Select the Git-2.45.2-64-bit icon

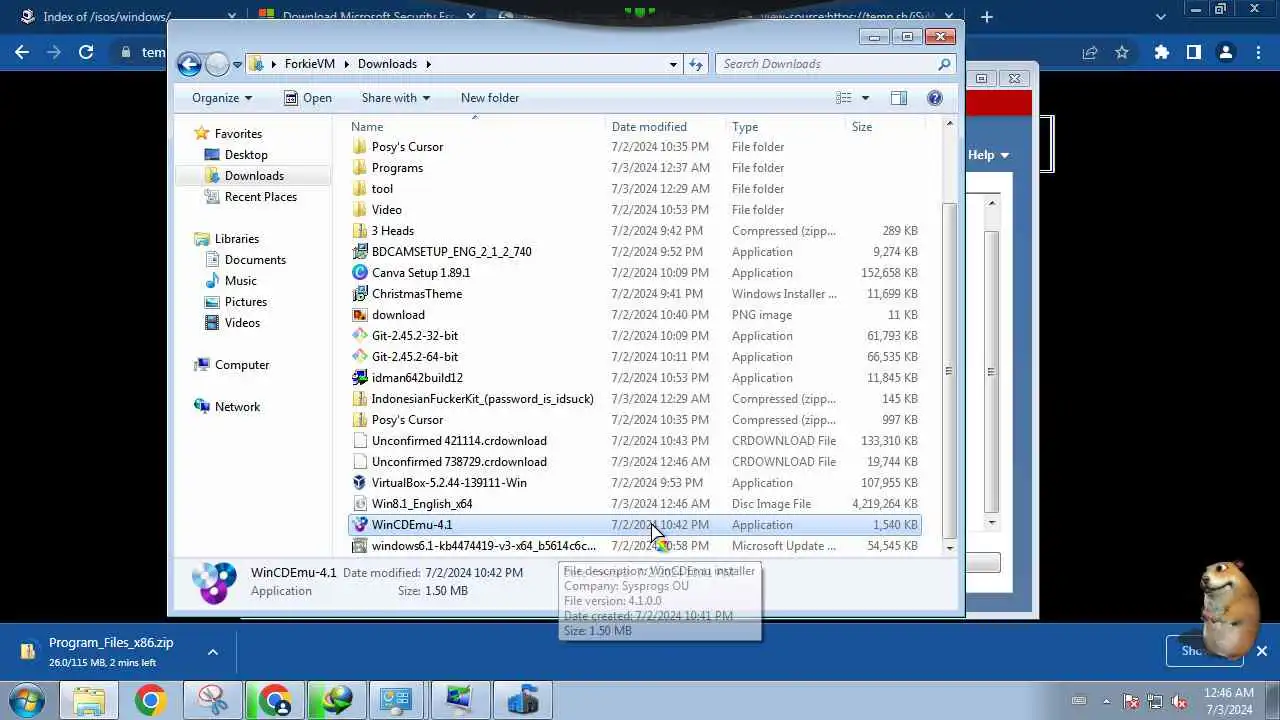[x=360, y=357]
